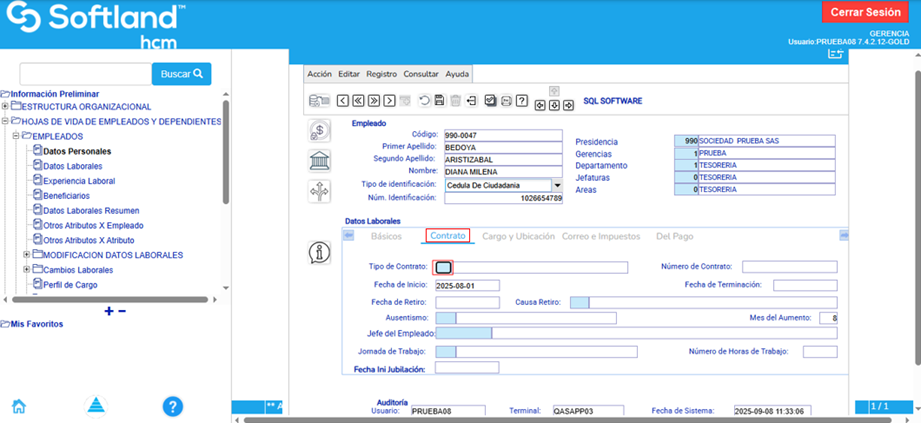
Task: Collapse the EMPLEADOS tree node
Action: click(x=16, y=136)
